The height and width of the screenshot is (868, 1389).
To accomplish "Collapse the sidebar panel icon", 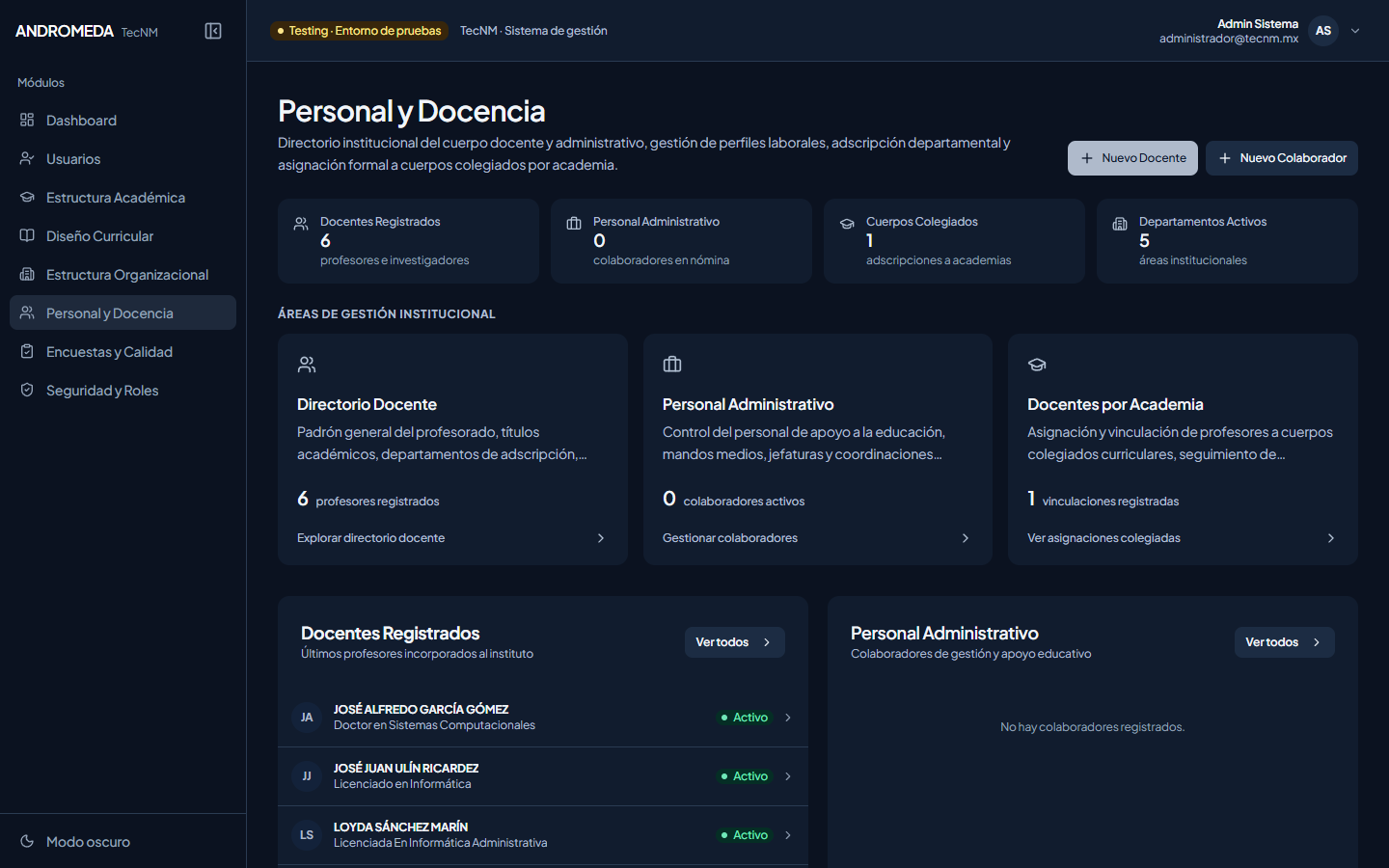I will [x=213, y=31].
